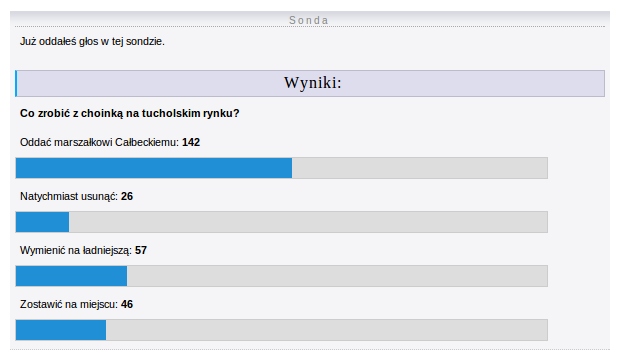The height and width of the screenshot is (364, 620).
Task: Click the 'Już oddałeś głos w tej sondzie' notice
Action: tap(92, 41)
